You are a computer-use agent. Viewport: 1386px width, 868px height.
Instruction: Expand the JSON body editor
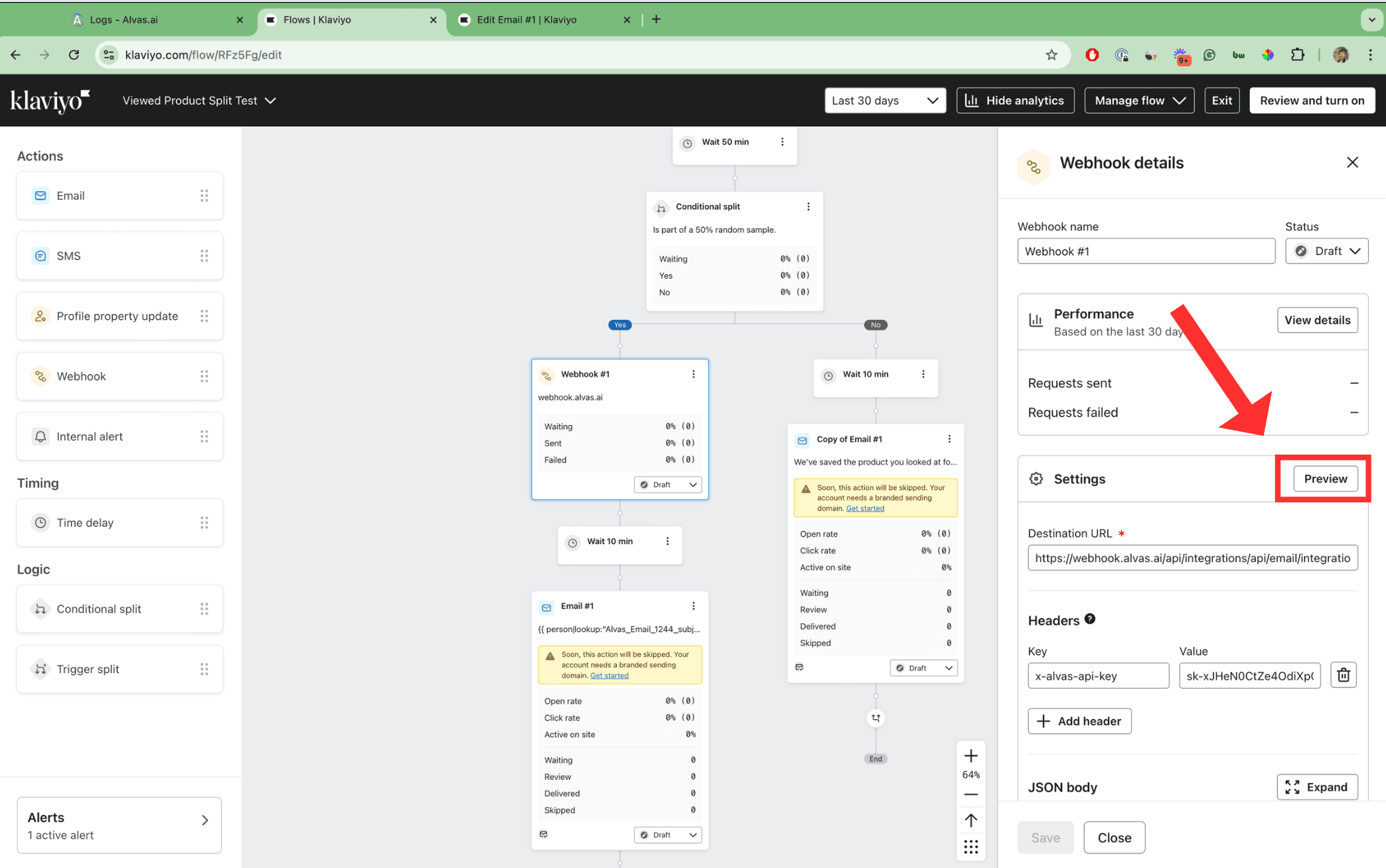(1317, 787)
